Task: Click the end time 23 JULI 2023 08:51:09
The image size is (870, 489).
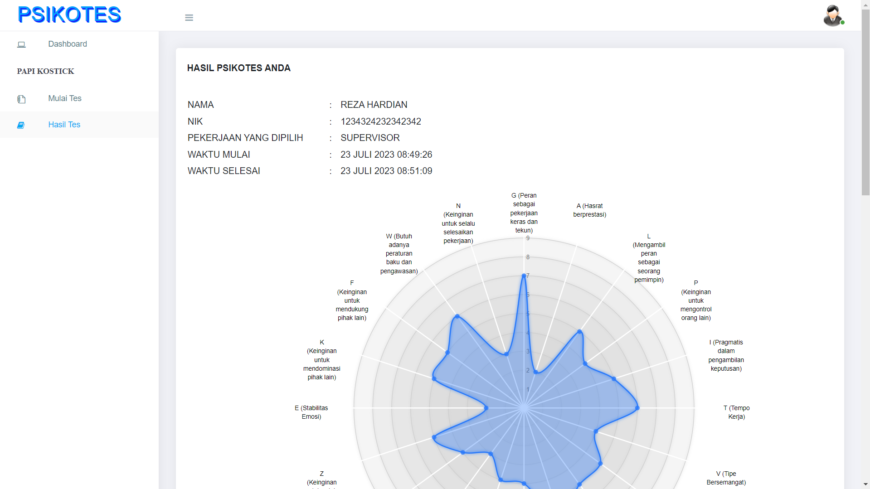Action: pyautogui.click(x=386, y=171)
